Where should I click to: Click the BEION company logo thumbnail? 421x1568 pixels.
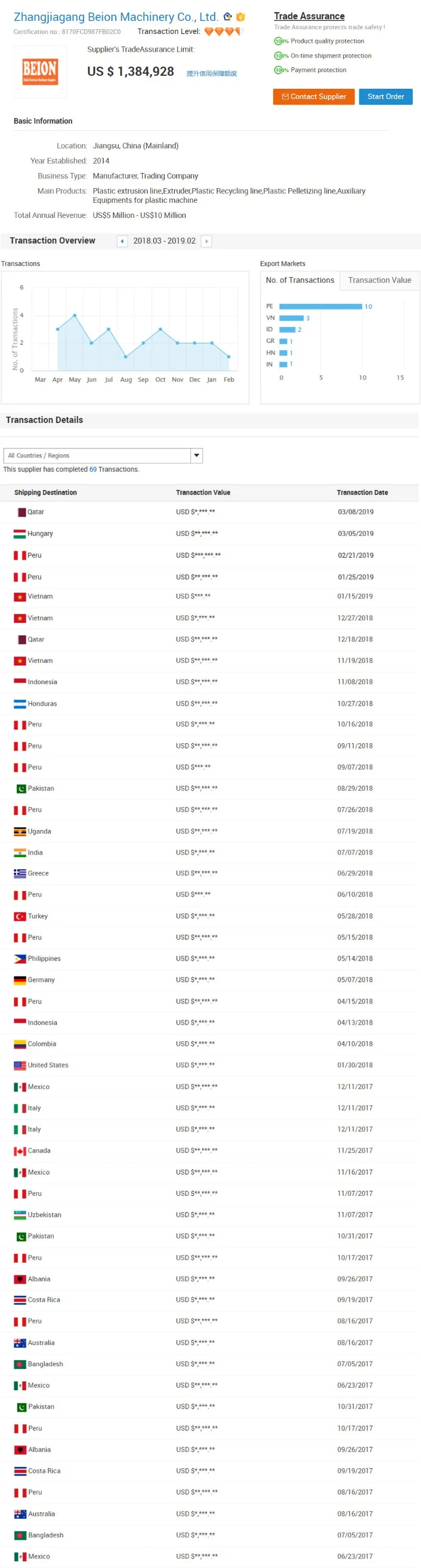(40, 72)
